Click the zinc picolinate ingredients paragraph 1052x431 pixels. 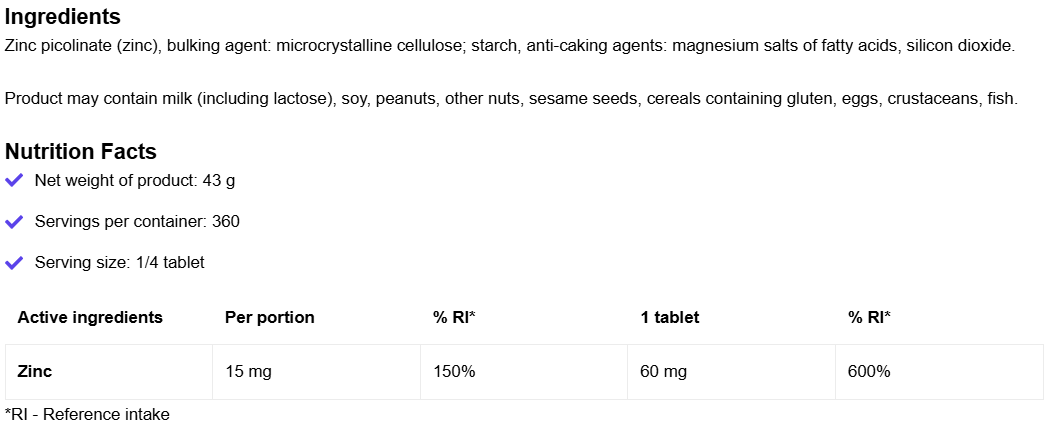click(x=510, y=46)
